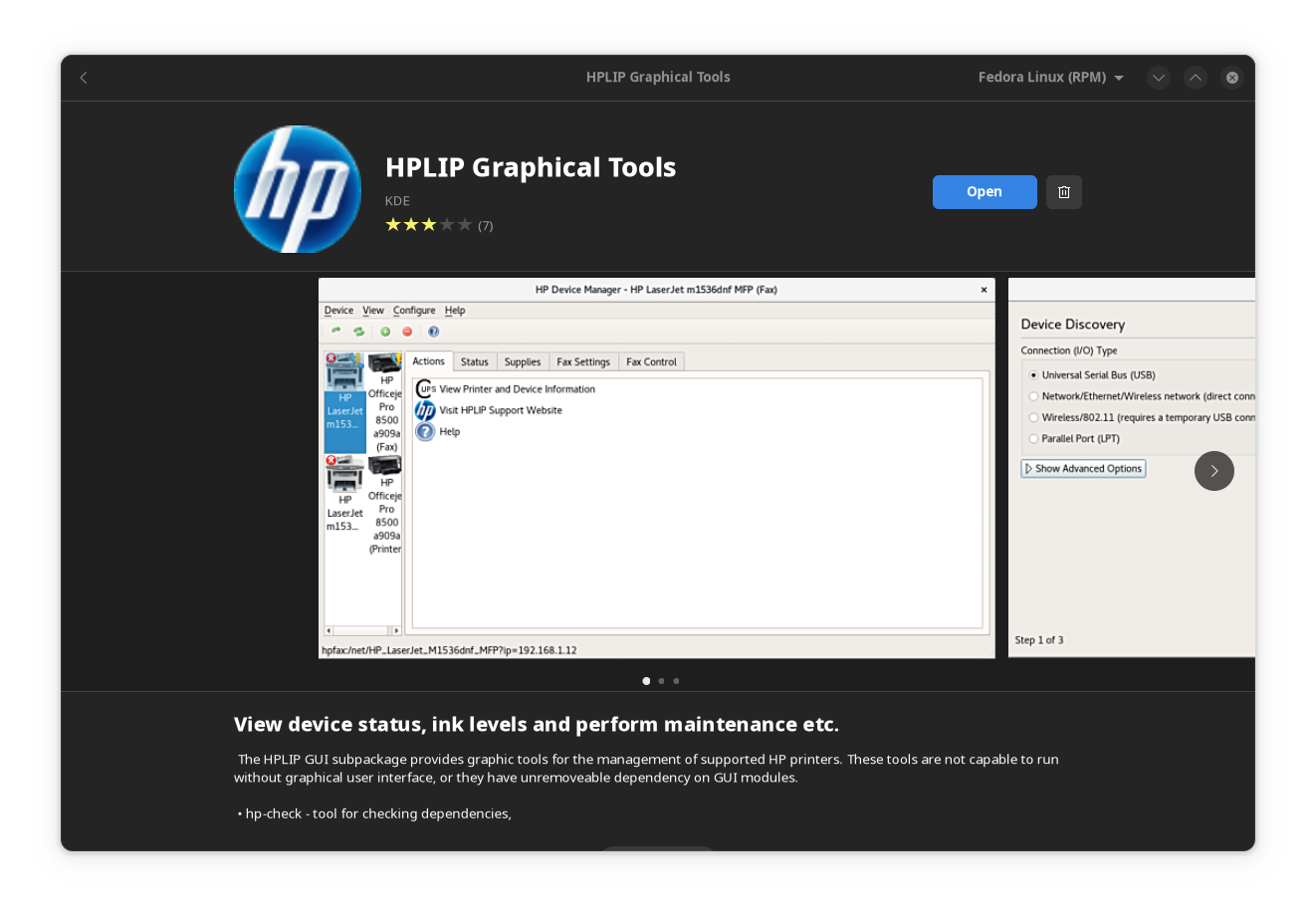Screen dimensions: 1316x918
Task: Click the Fax Control tab
Action: pos(651,362)
